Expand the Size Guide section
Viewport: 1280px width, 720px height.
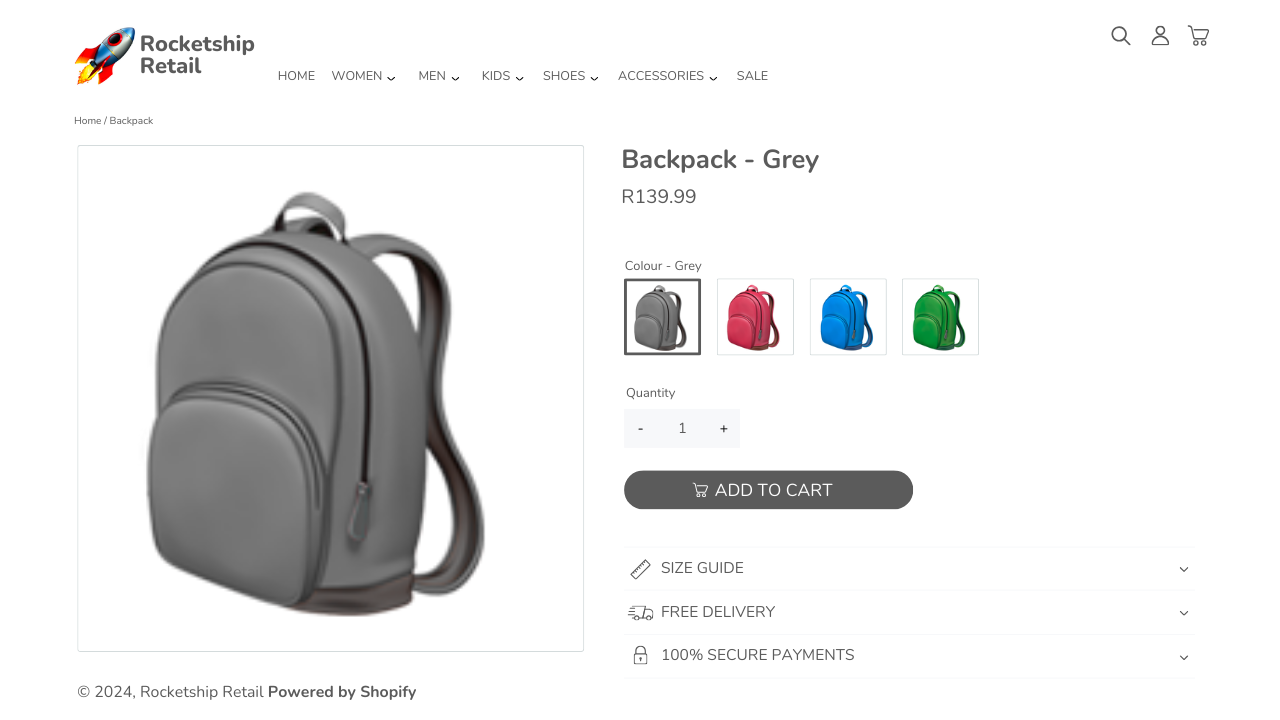pos(908,568)
